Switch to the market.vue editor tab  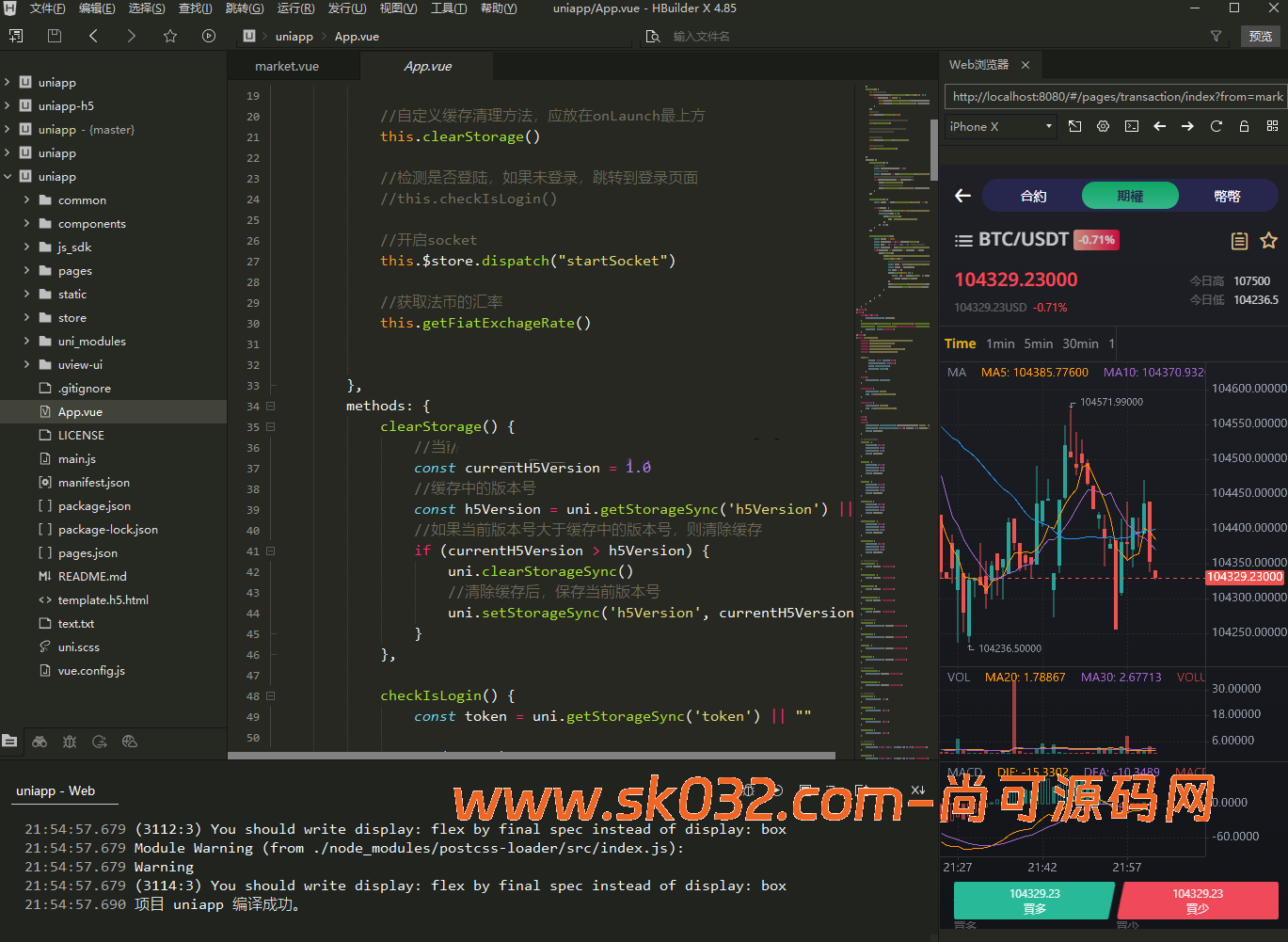tap(287, 66)
